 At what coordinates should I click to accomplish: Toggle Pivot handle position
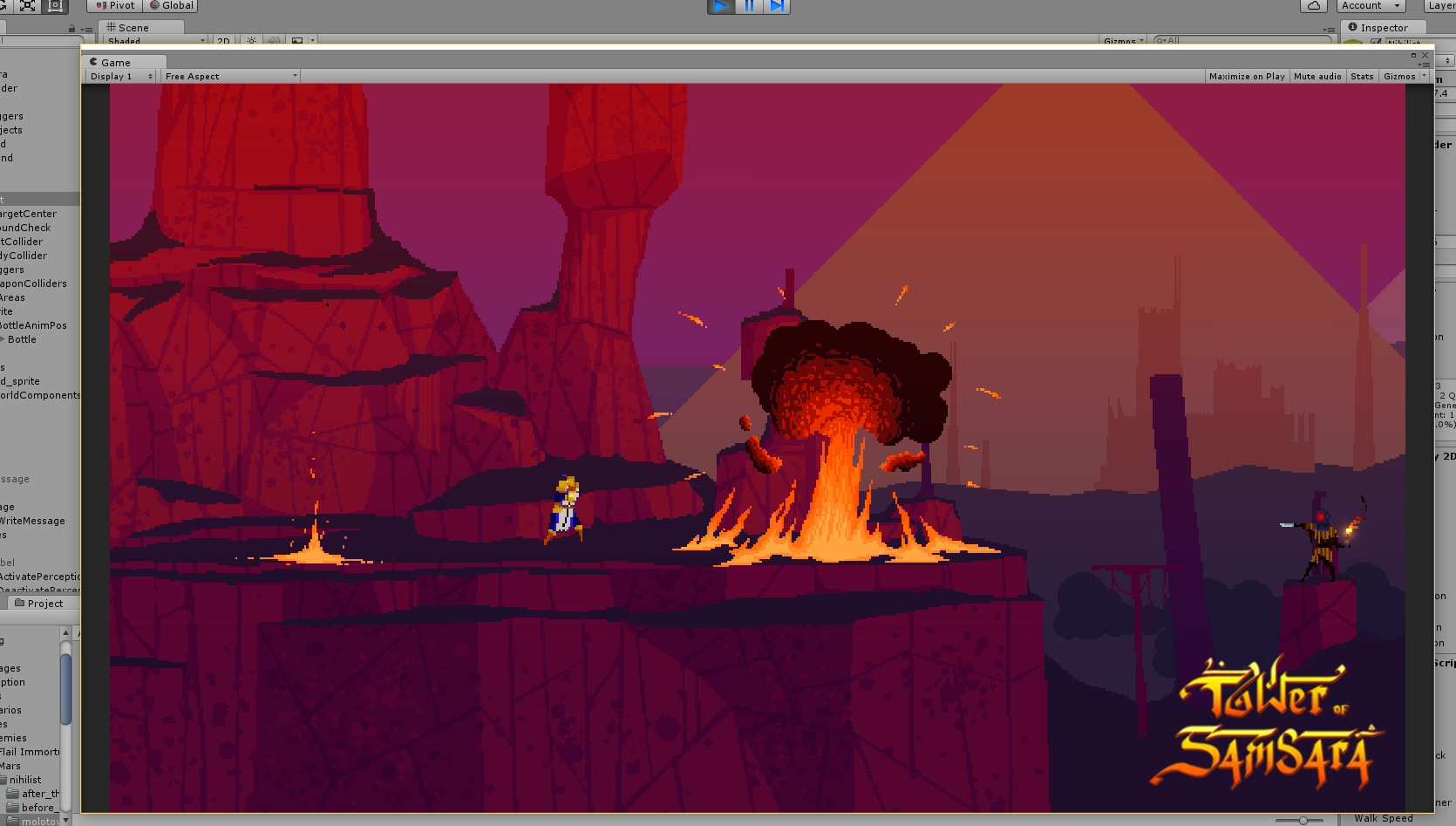pyautogui.click(x=115, y=5)
